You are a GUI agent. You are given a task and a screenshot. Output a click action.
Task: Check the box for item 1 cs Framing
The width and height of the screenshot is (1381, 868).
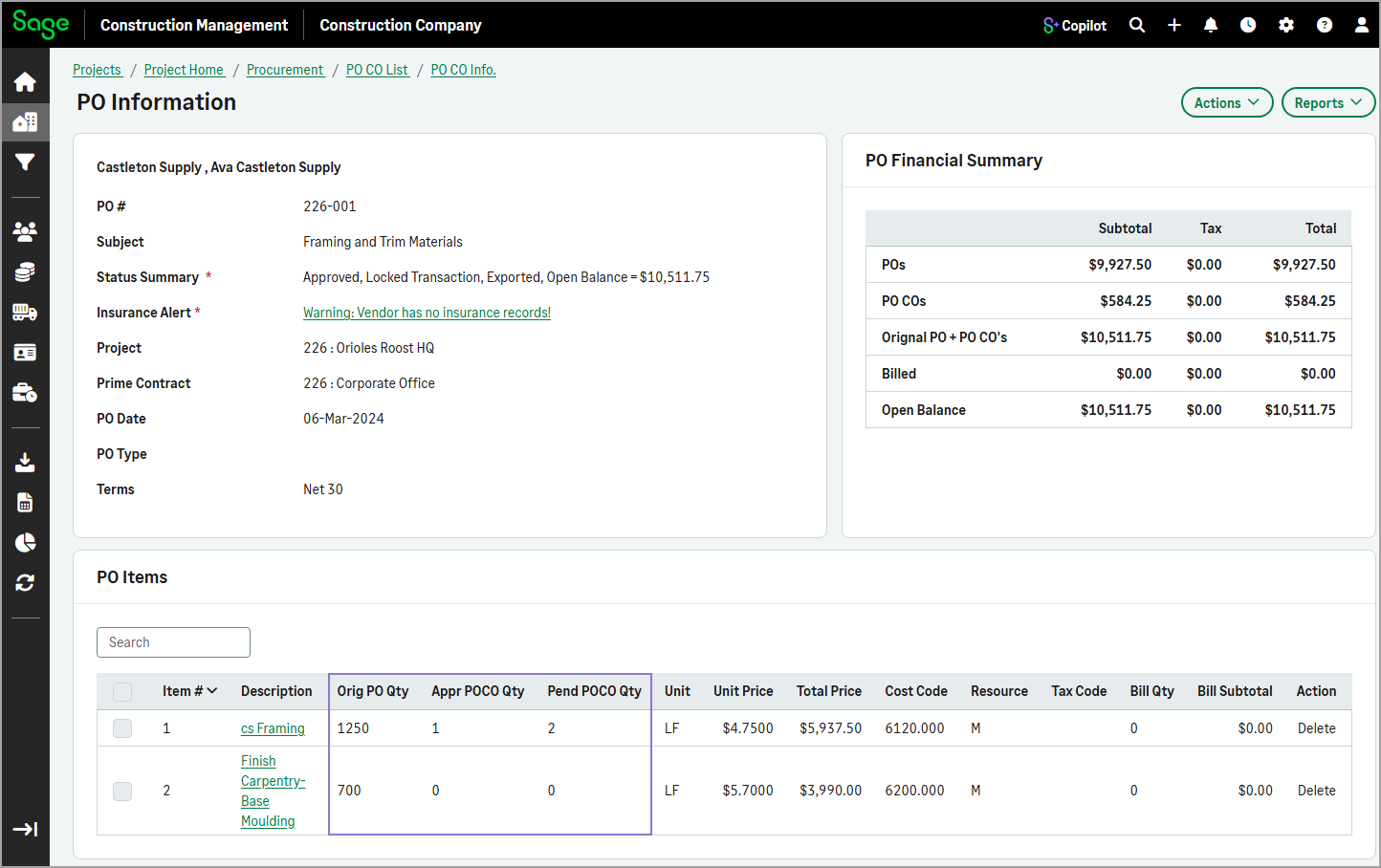(122, 728)
